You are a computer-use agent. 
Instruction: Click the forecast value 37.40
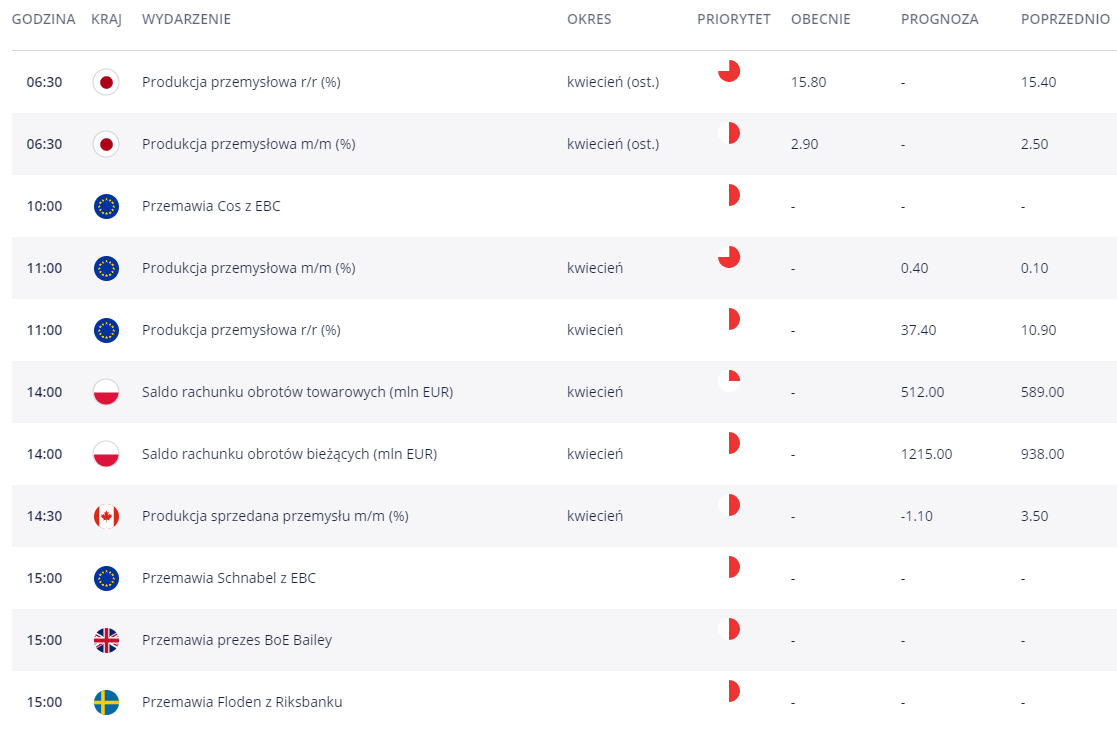918,330
